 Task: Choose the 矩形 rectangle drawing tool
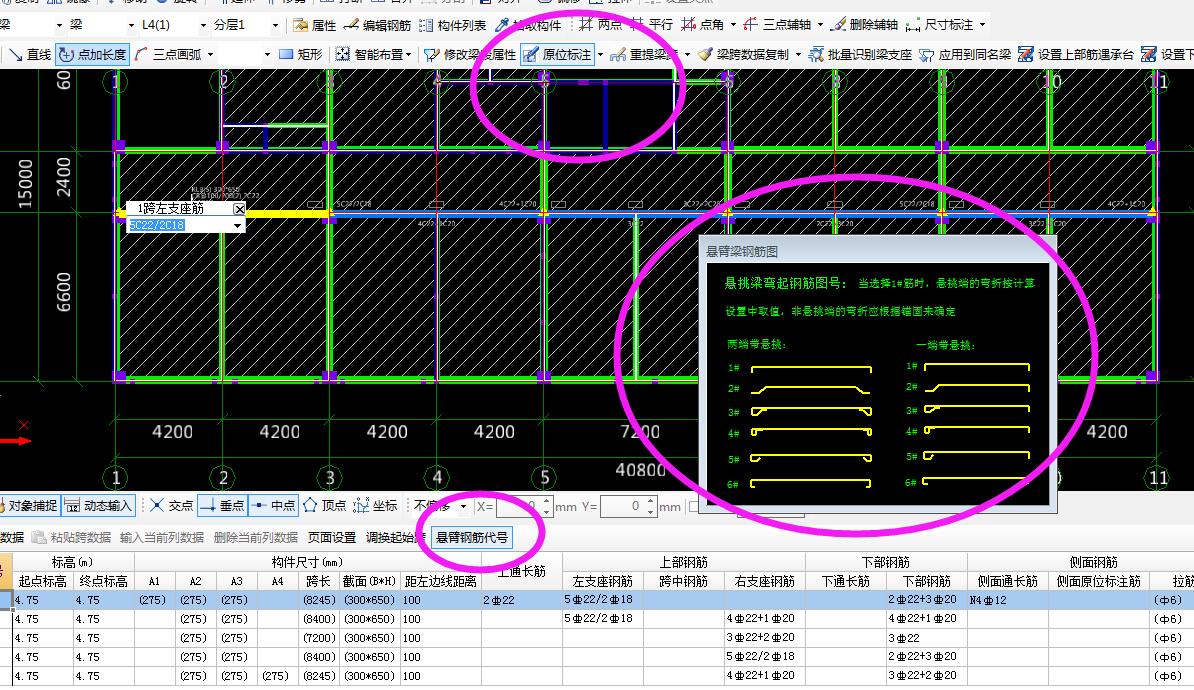coord(301,55)
